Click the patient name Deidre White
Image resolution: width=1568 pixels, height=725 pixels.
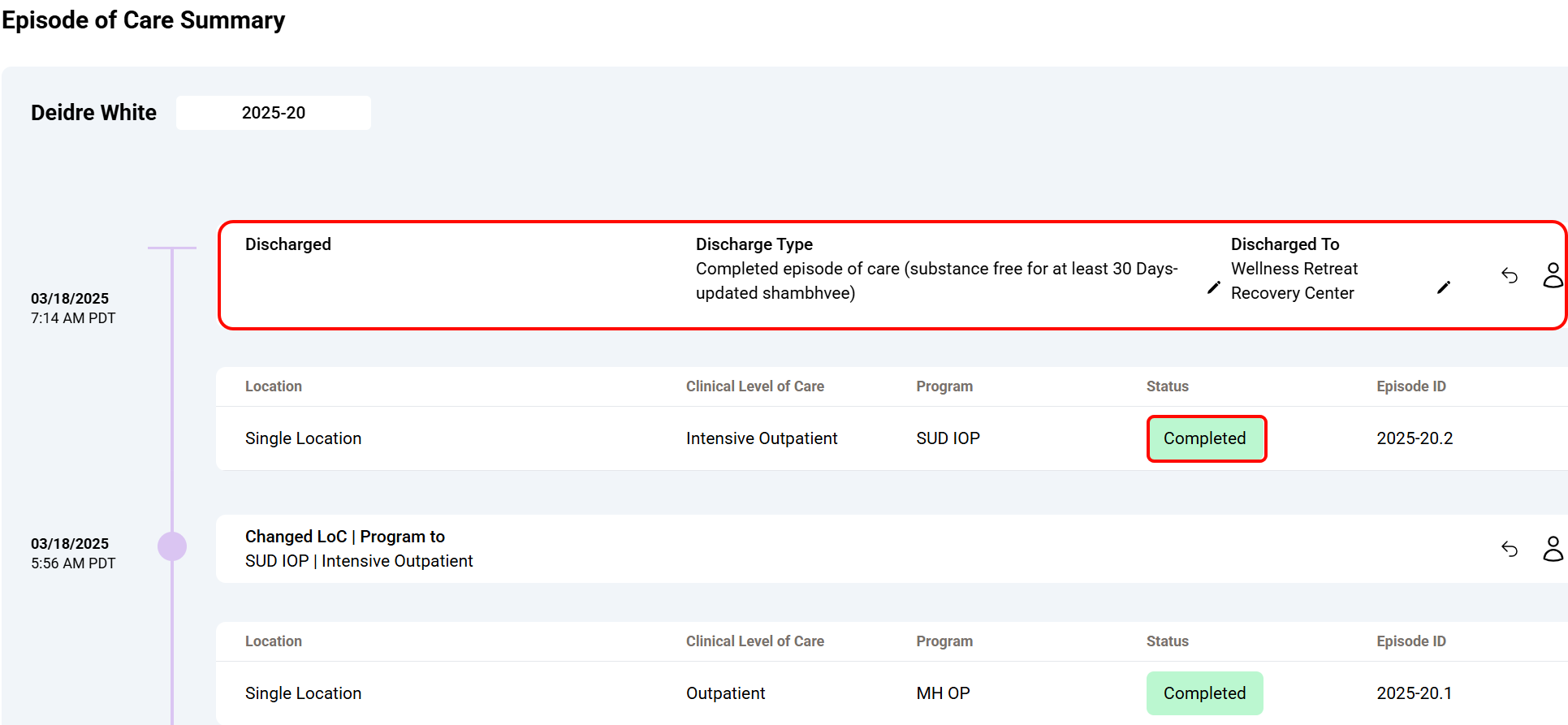click(93, 113)
